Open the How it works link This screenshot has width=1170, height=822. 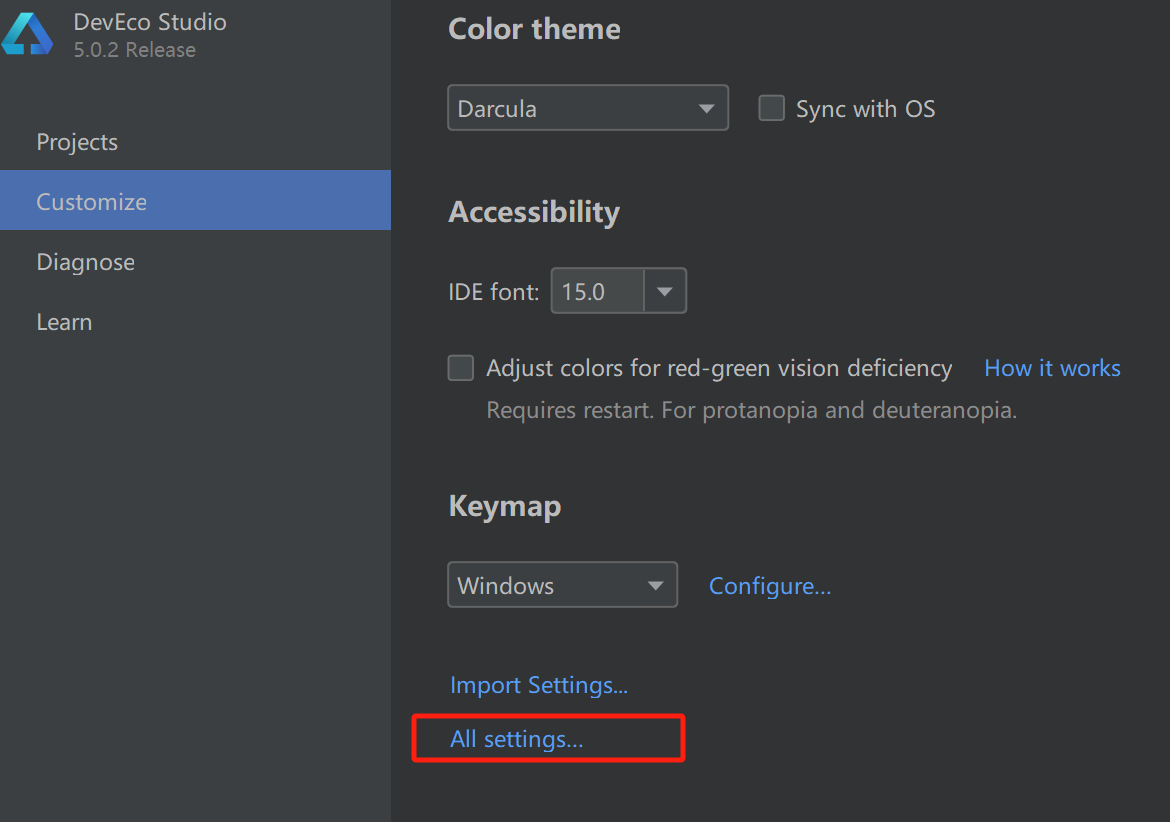(x=1052, y=368)
